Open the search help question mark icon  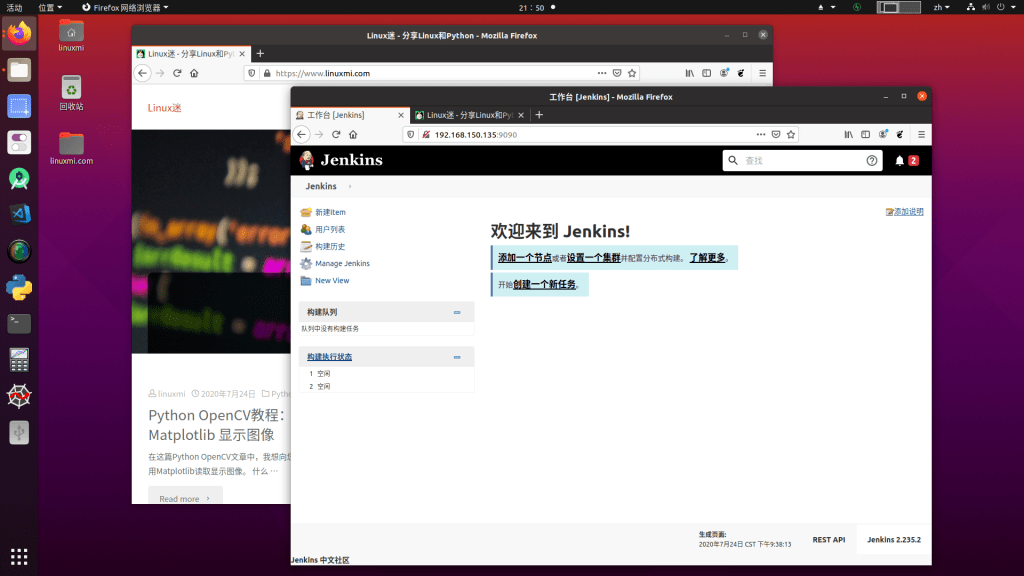point(872,161)
